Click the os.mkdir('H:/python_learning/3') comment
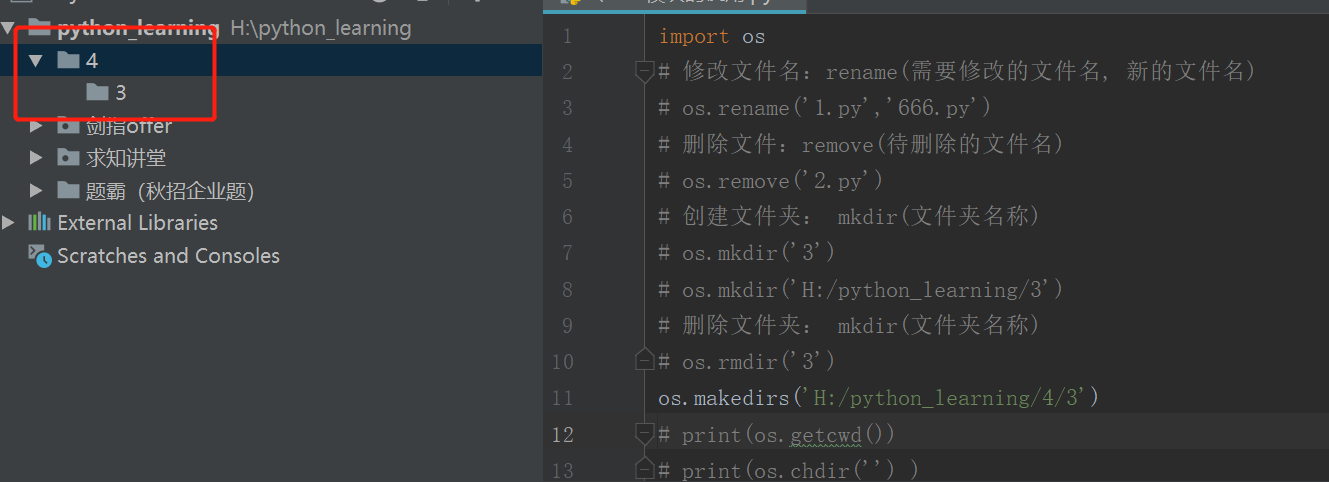This screenshot has width=1329, height=482. 861,289
